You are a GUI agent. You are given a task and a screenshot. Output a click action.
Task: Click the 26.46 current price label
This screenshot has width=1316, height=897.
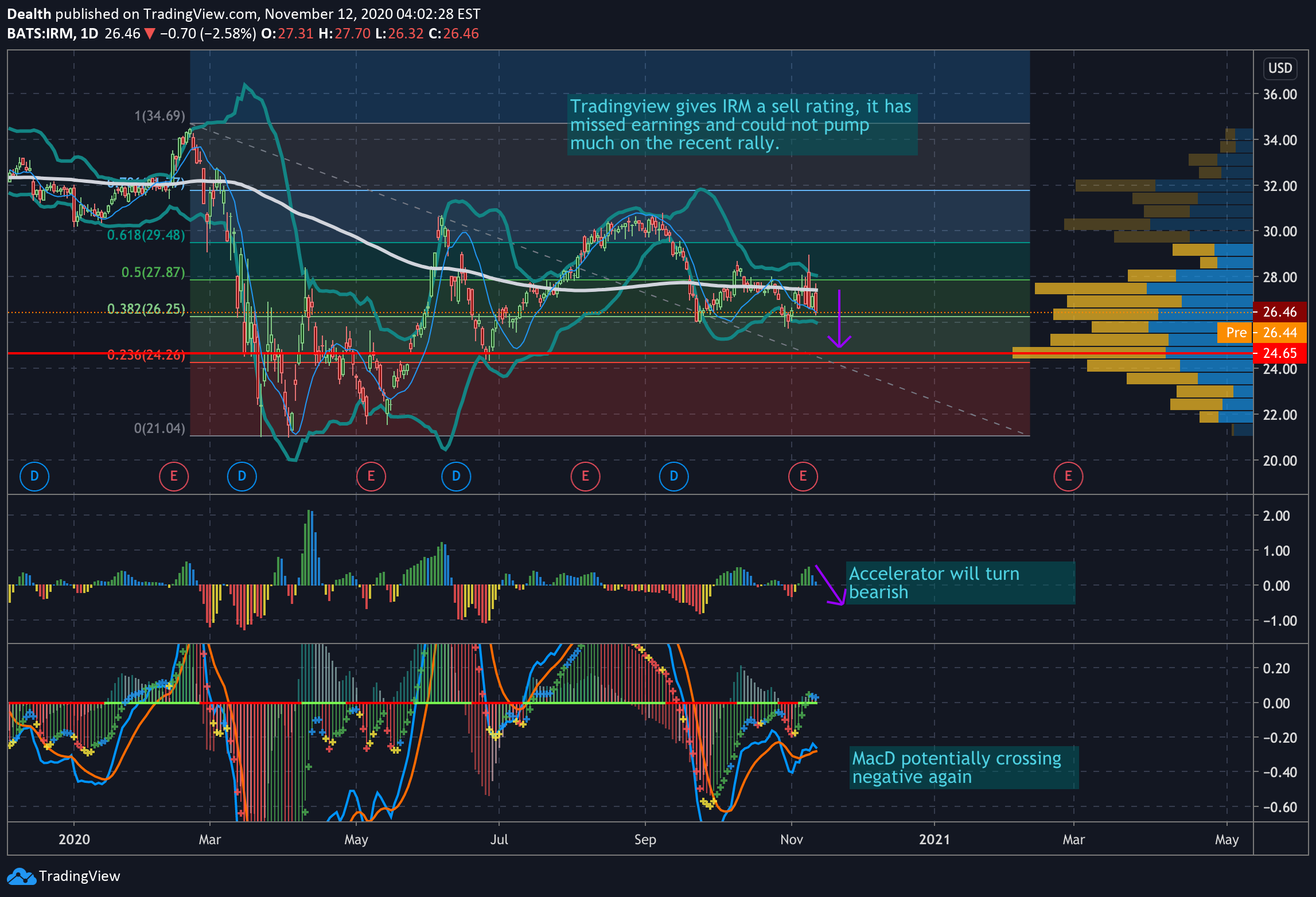pyautogui.click(x=1279, y=312)
